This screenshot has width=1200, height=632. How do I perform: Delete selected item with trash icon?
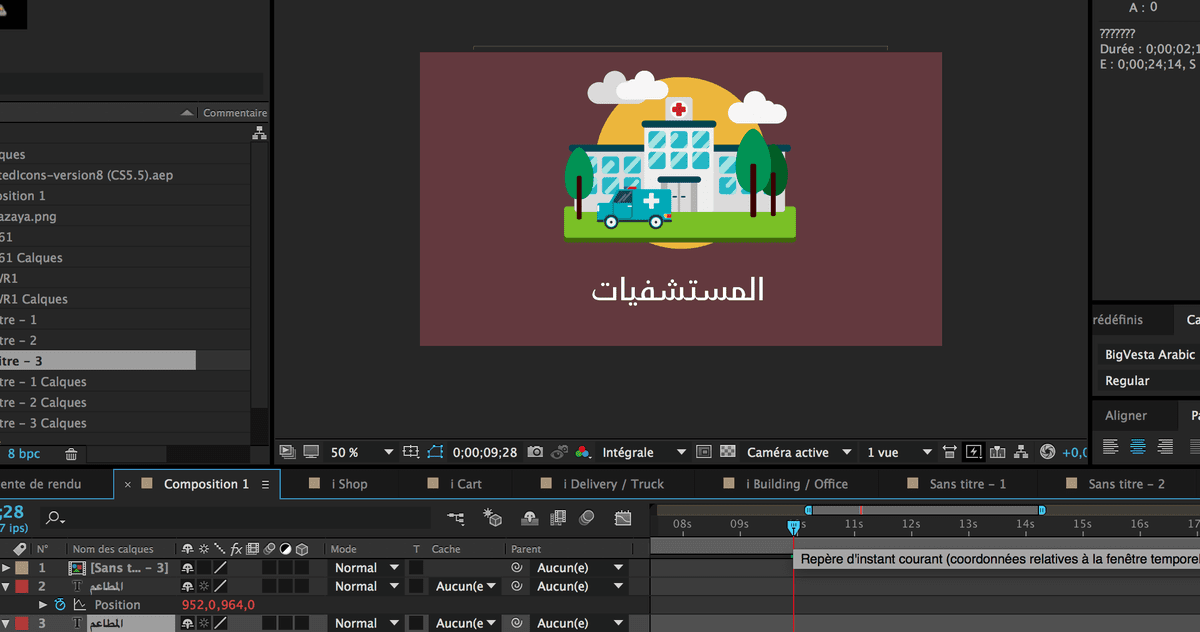(x=71, y=454)
